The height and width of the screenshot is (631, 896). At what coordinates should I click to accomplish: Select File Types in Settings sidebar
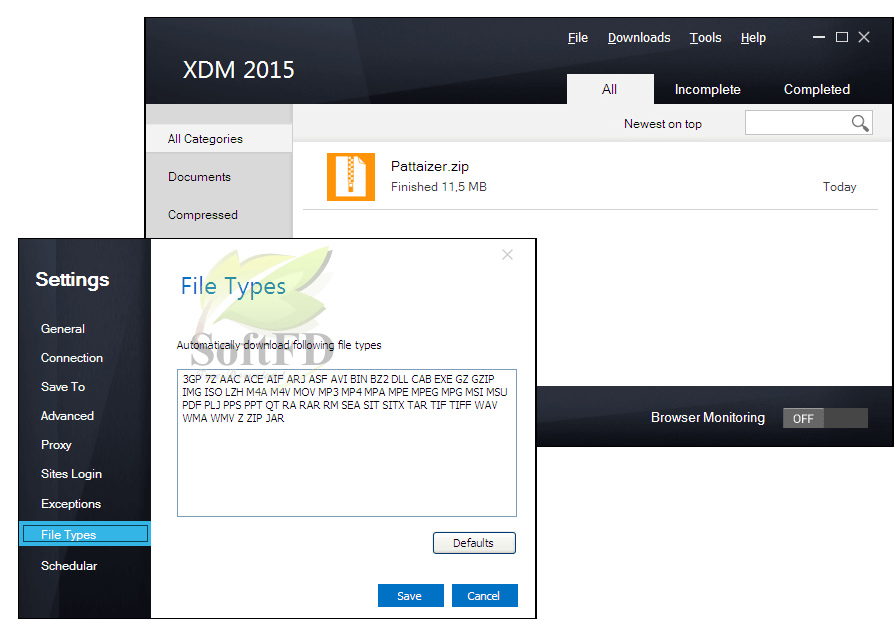(x=85, y=534)
